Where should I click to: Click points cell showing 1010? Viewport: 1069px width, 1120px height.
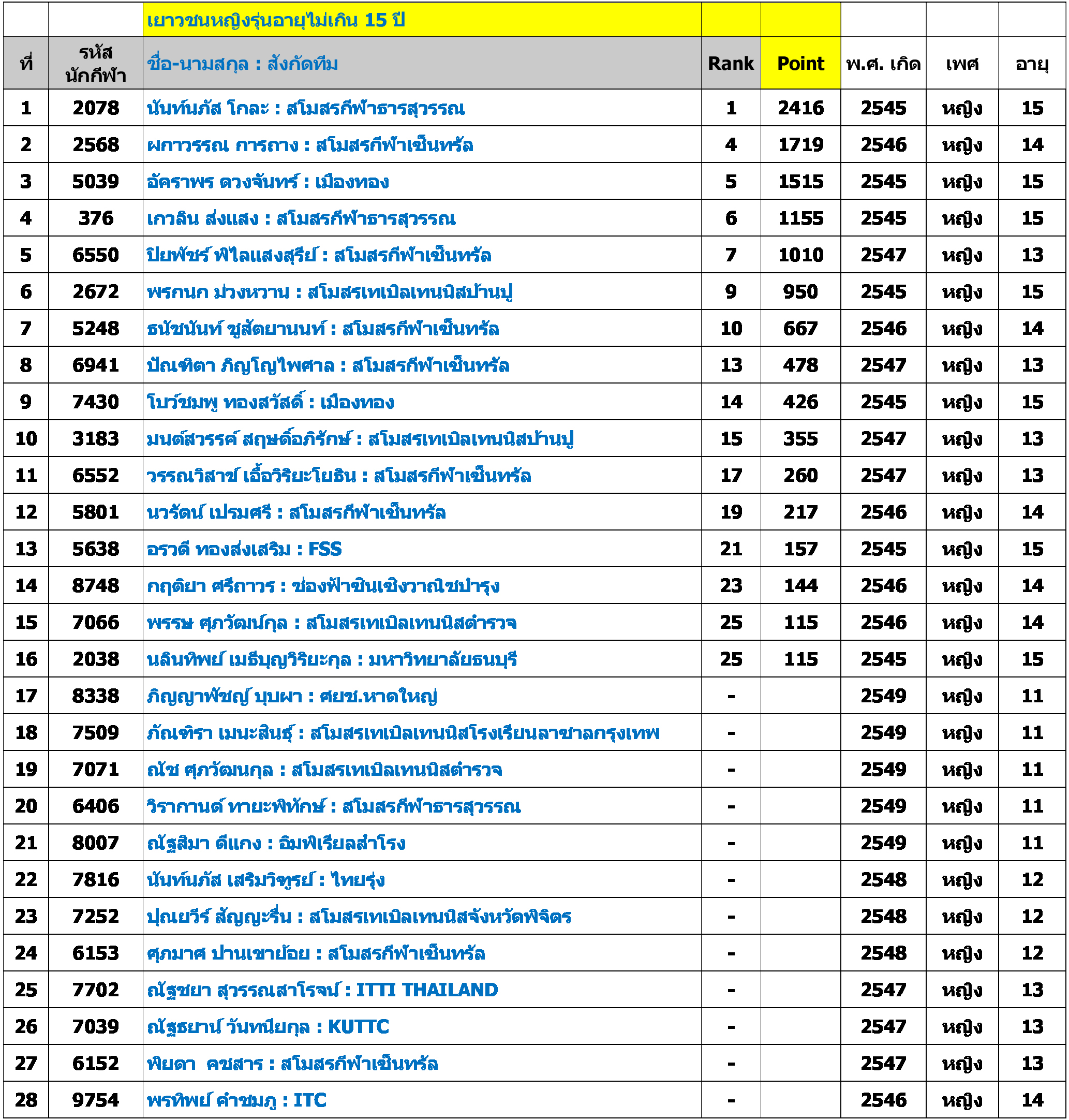pos(800,255)
